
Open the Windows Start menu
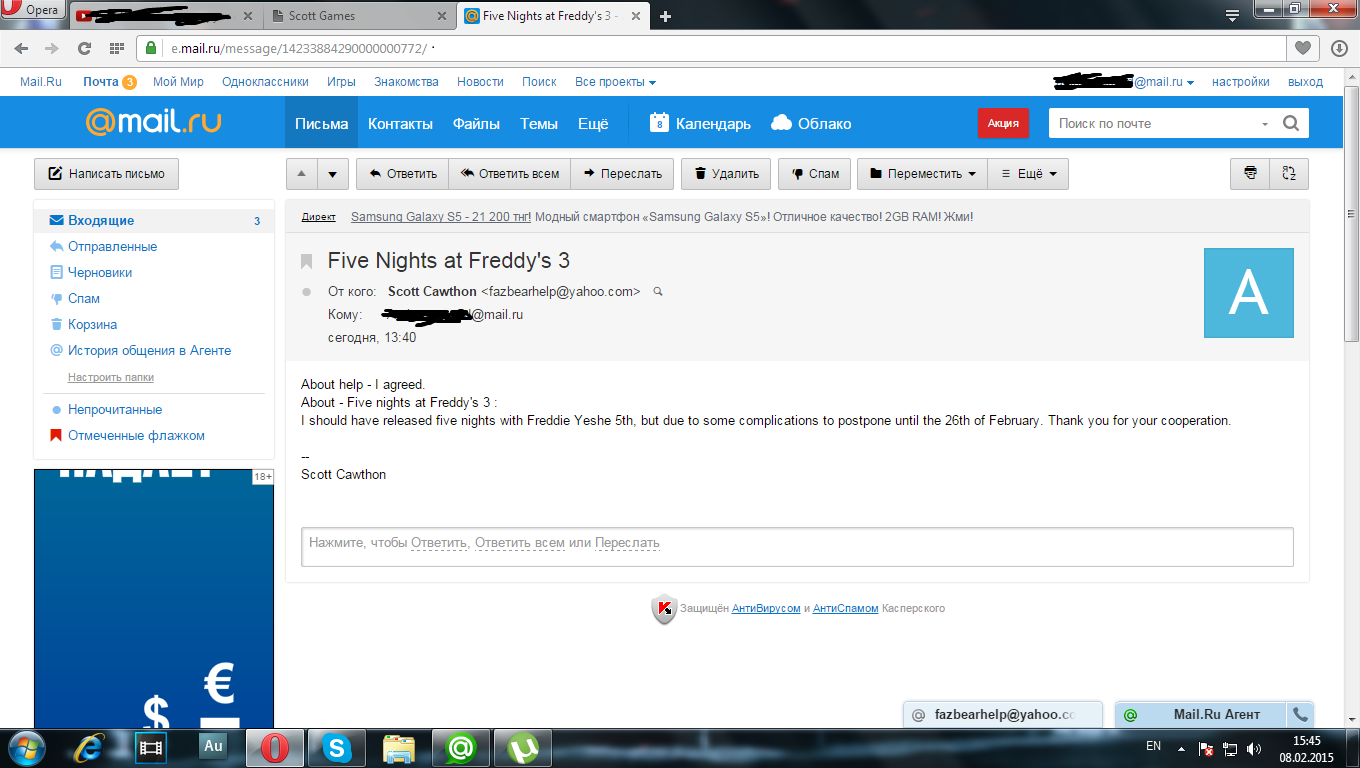26,748
